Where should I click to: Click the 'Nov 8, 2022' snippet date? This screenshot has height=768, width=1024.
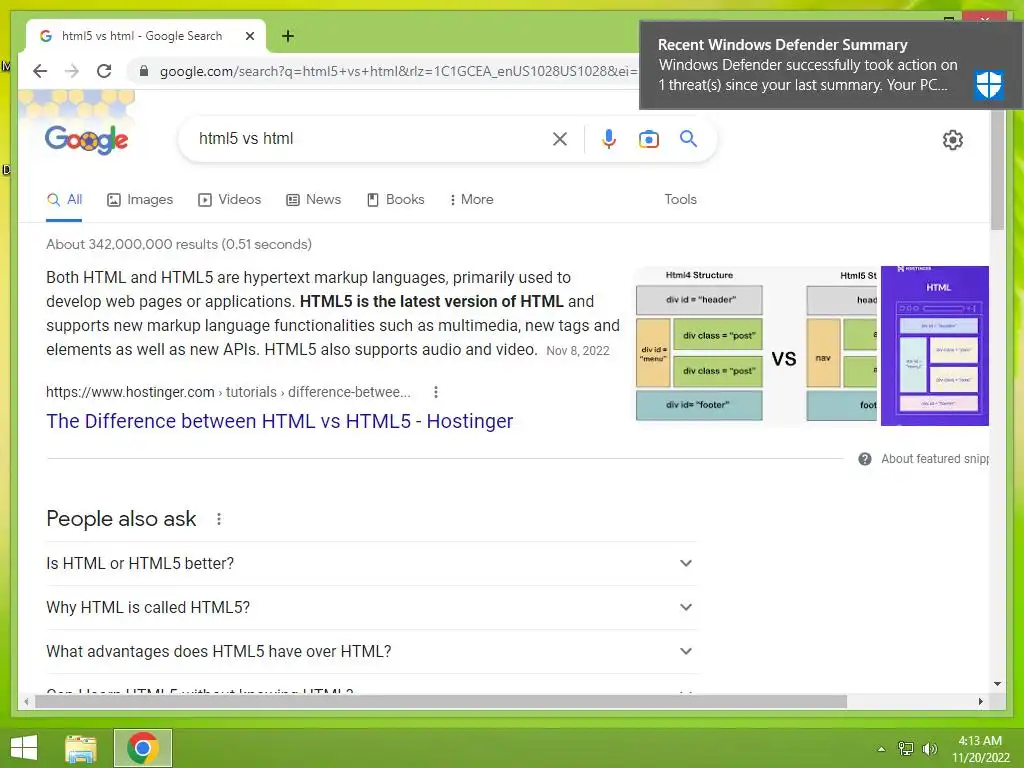click(x=577, y=351)
